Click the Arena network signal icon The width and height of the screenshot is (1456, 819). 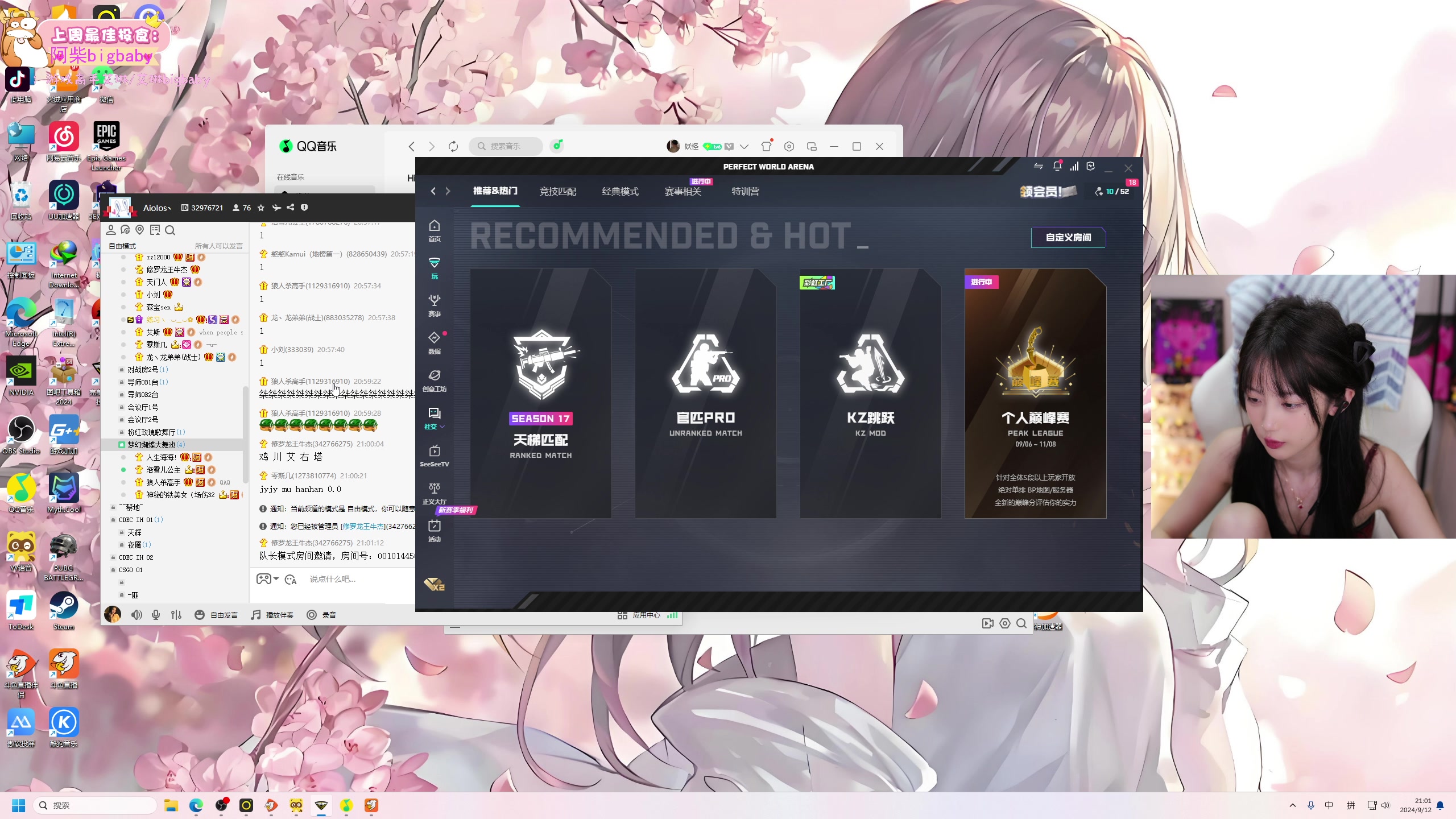coord(1074,166)
